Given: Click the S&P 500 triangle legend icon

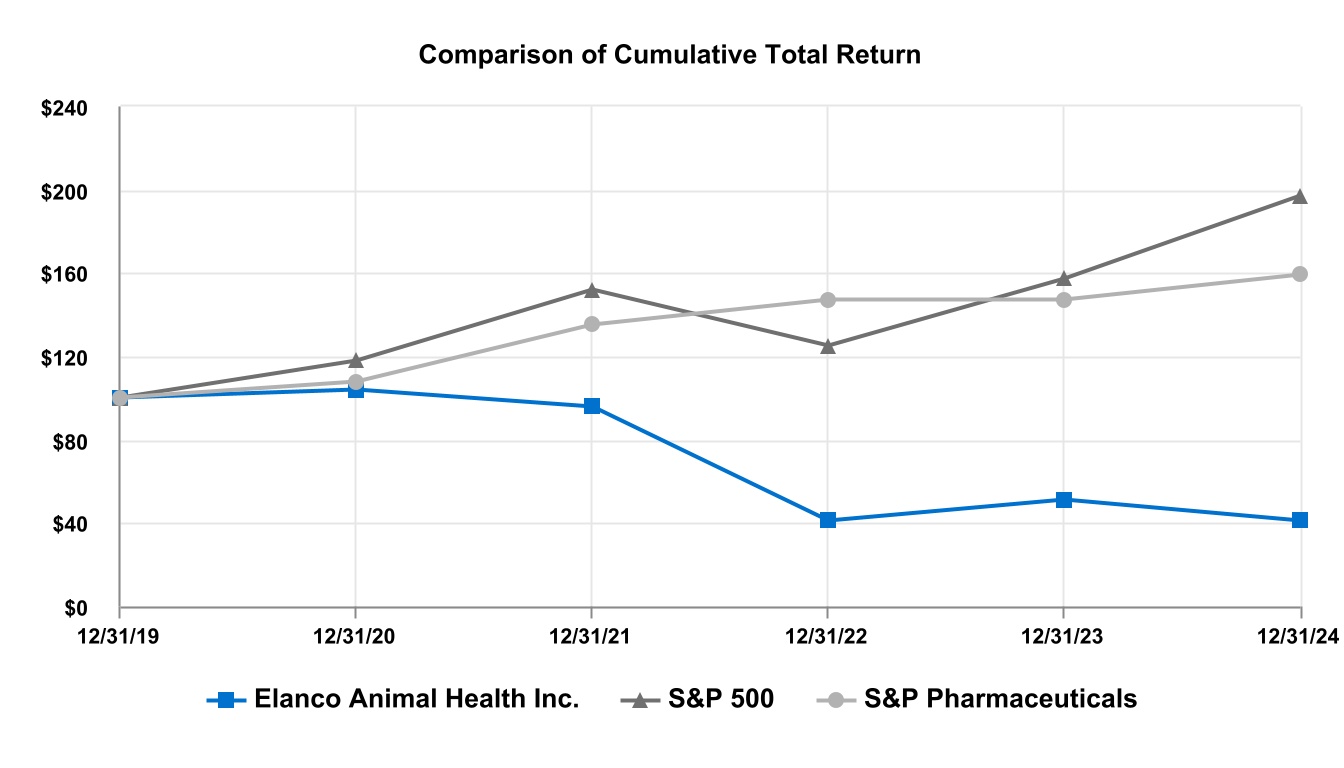Looking at the screenshot, I should point(640,699).
